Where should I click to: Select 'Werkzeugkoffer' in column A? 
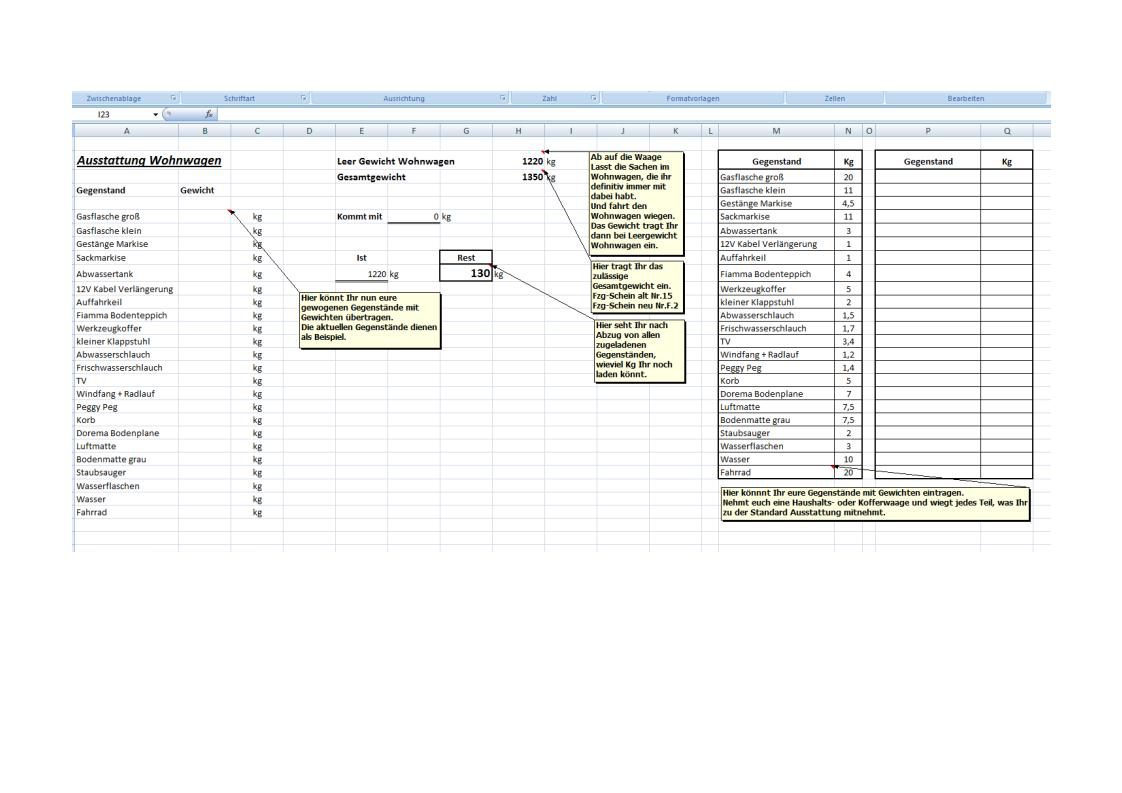[109, 329]
